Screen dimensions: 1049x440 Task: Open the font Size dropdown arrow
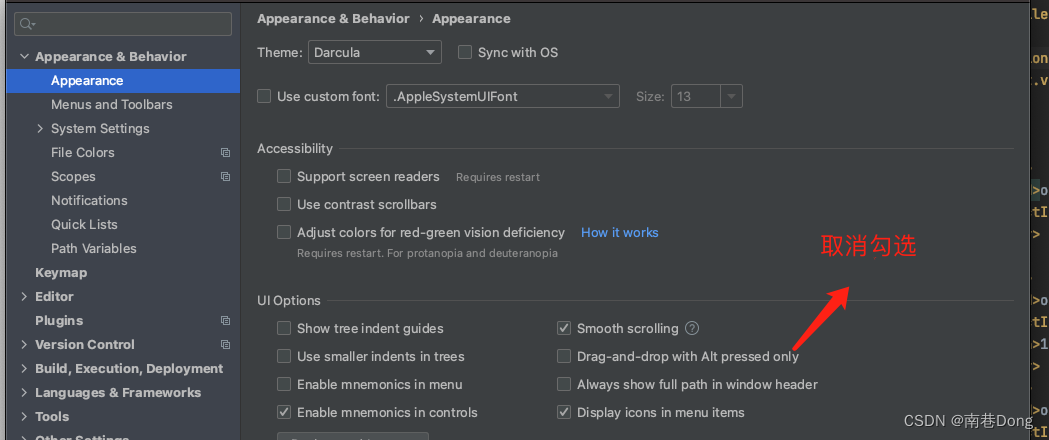731,96
